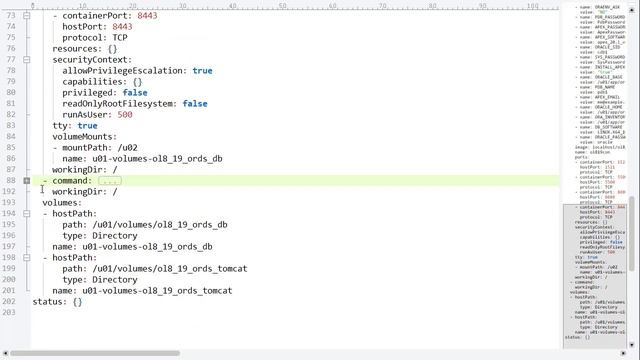Click 'workingDir: /' on line 87
640x360 pixels.
(85, 169)
